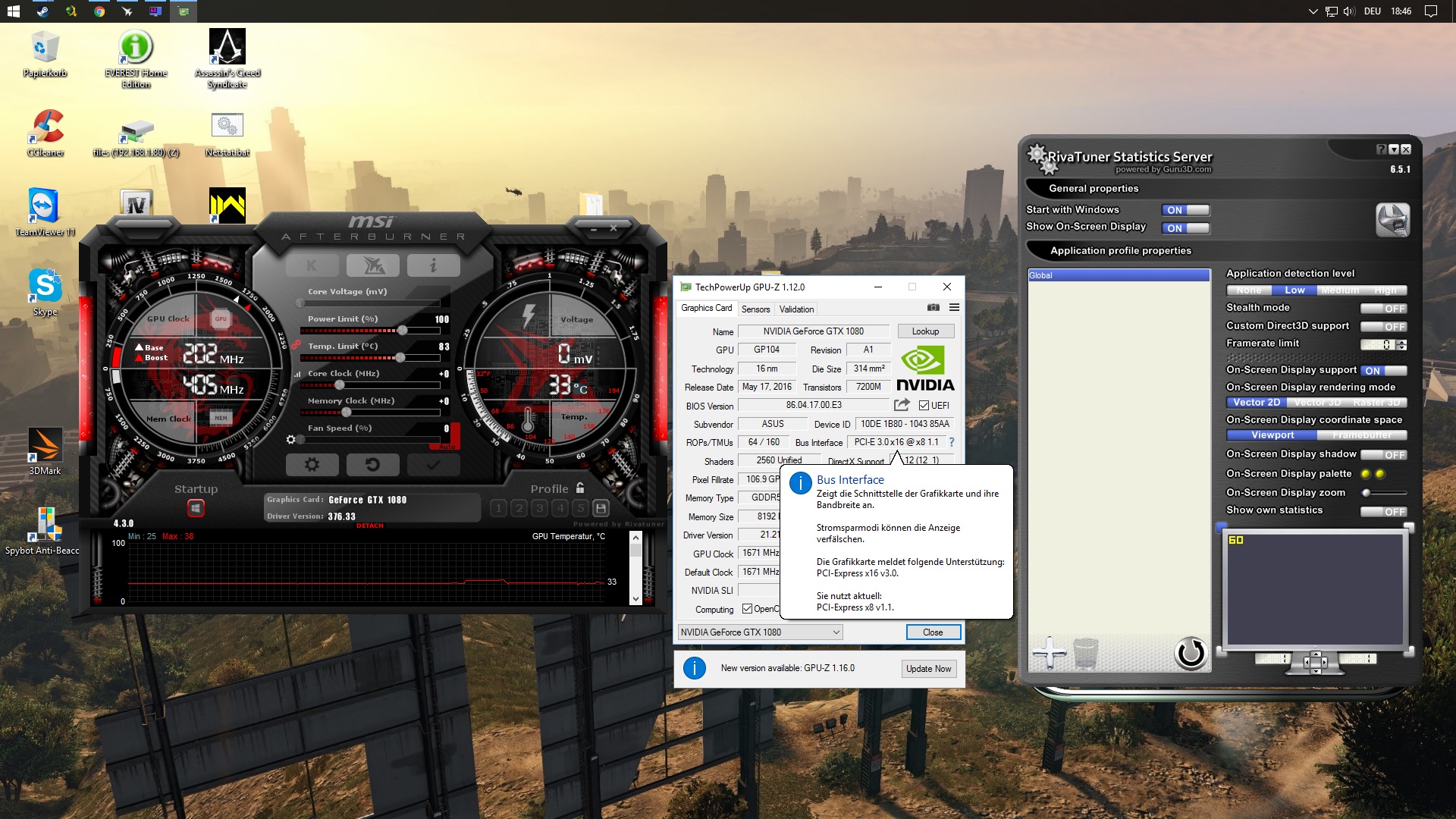Image resolution: width=1456 pixels, height=819 pixels.
Task: Open the GPU-Z hamburger menu
Action: [x=954, y=308]
